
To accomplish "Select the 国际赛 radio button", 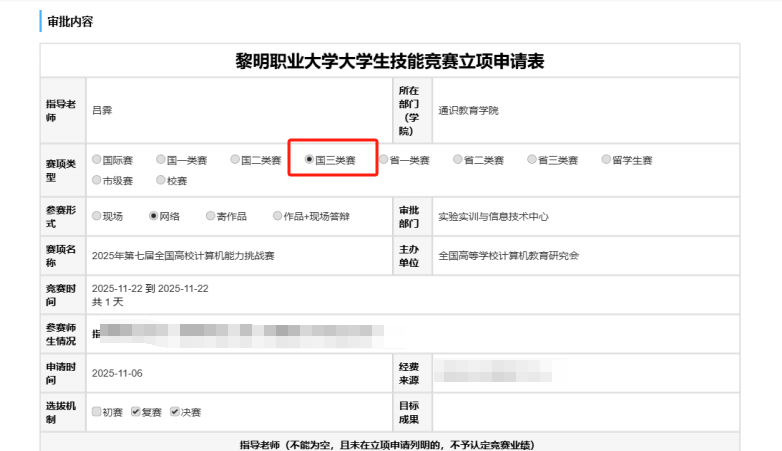I will pyautogui.click(x=97, y=160).
